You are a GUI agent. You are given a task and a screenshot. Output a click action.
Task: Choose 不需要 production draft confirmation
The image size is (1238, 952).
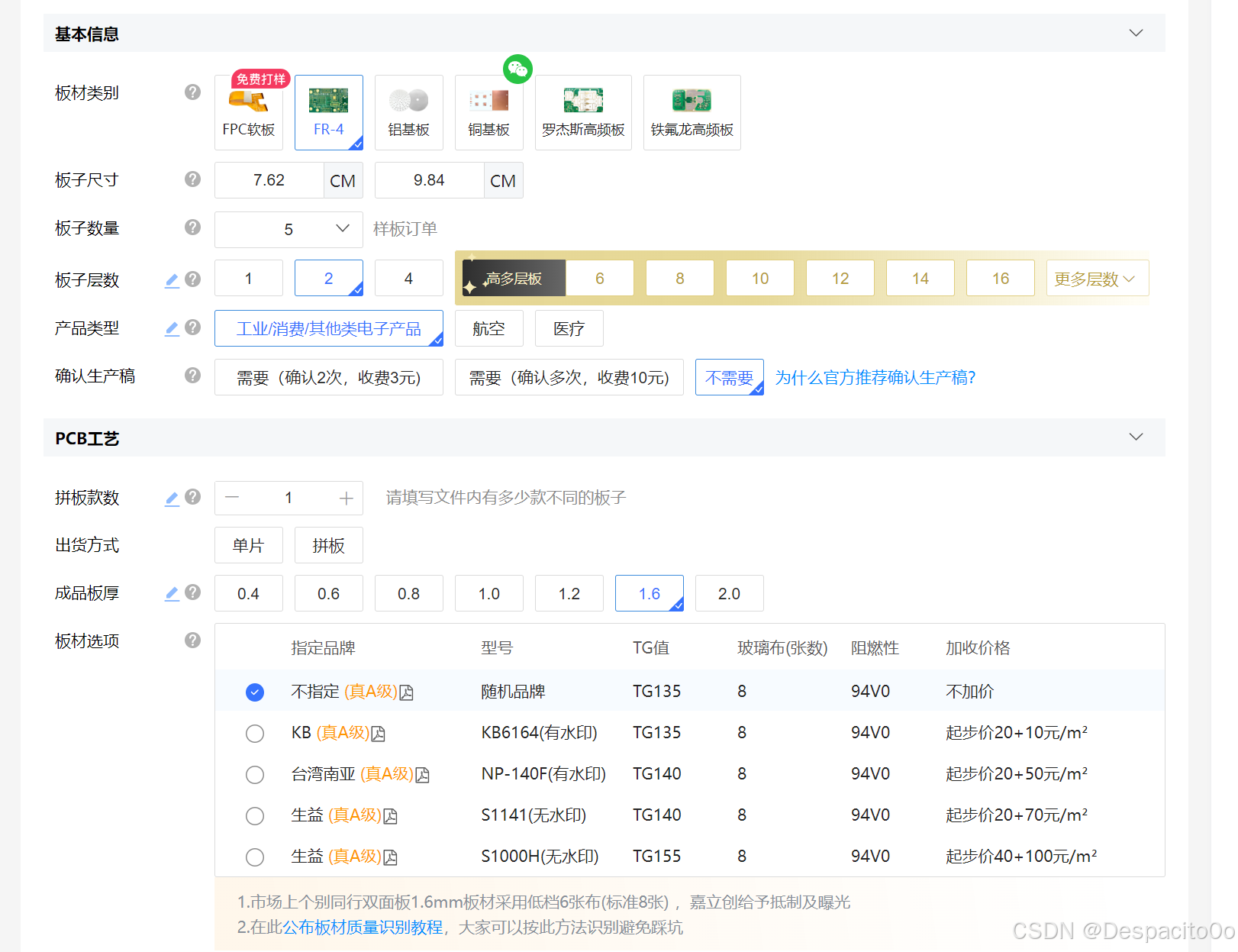[730, 377]
